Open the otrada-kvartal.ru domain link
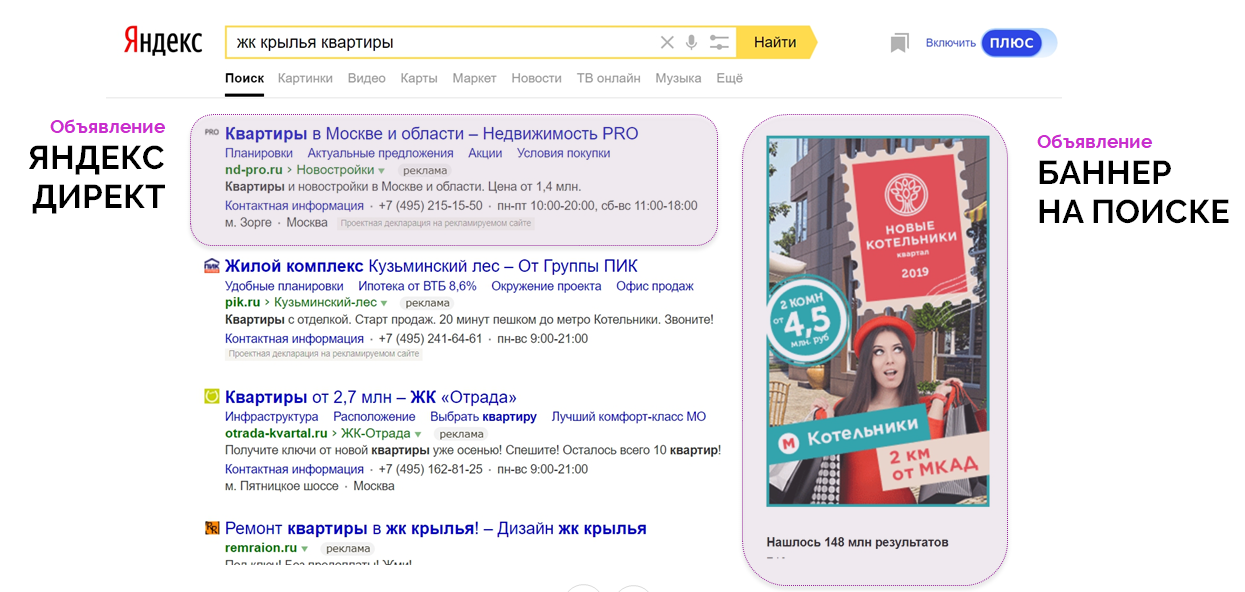Image resolution: width=1245 pixels, height=592 pixels. [276, 434]
